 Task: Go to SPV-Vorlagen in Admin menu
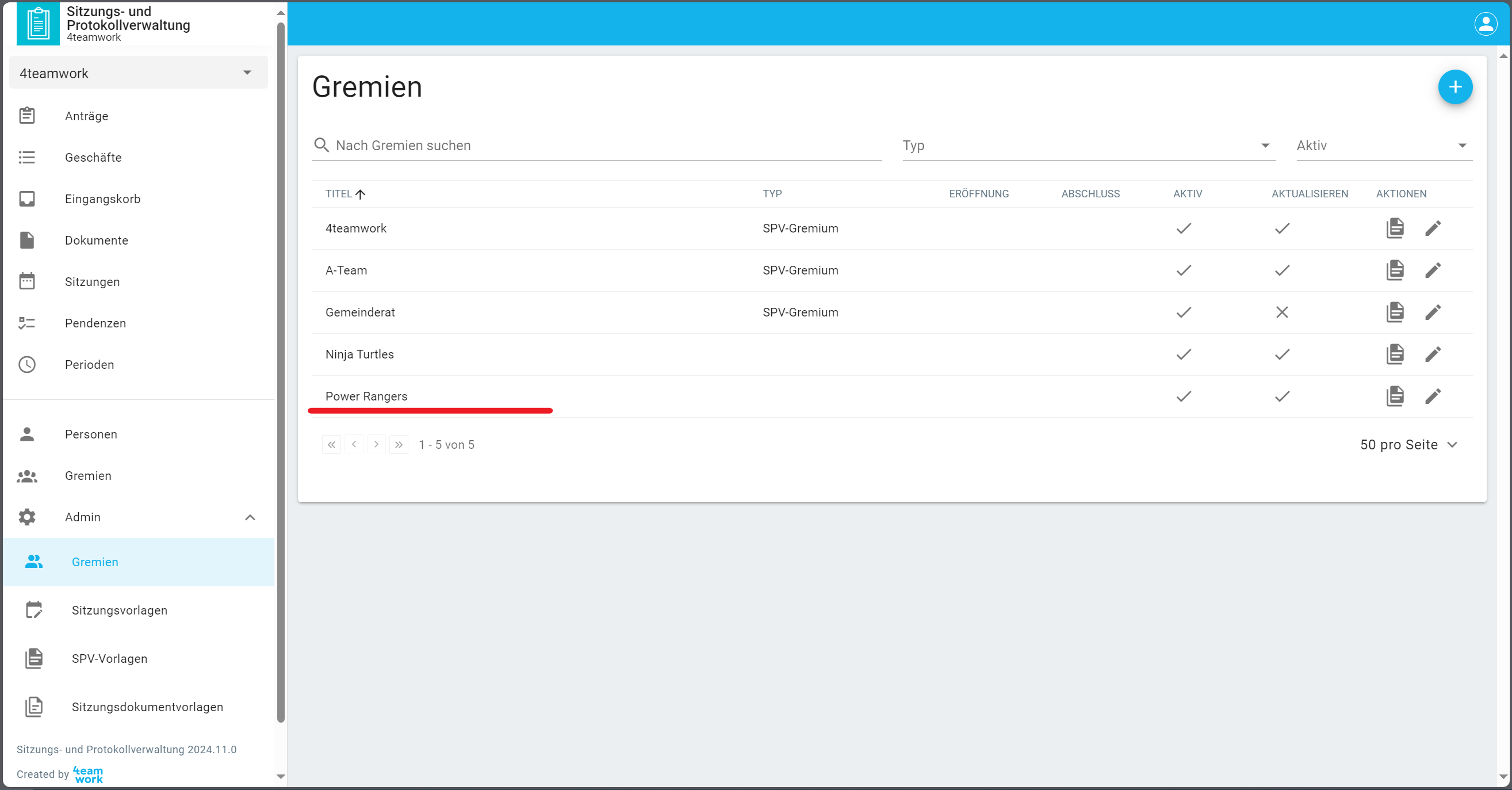tap(109, 659)
